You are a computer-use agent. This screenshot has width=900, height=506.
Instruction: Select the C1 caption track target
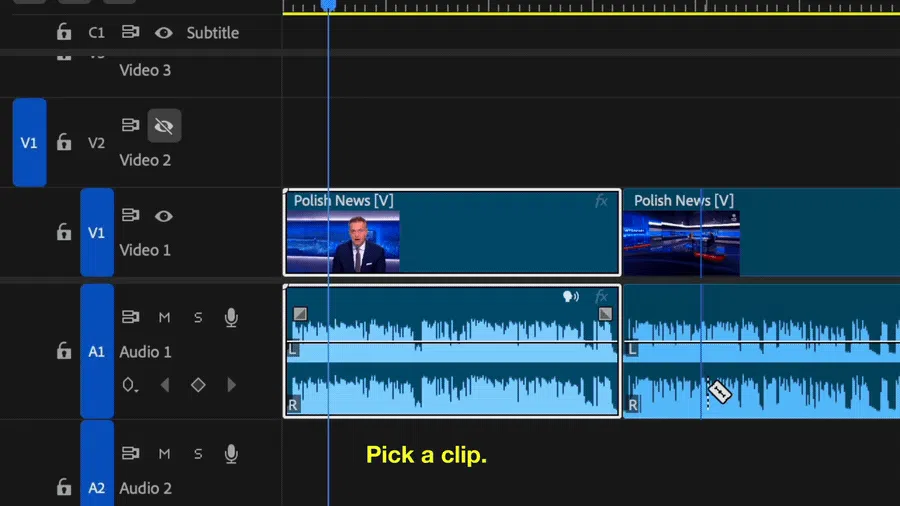96,33
